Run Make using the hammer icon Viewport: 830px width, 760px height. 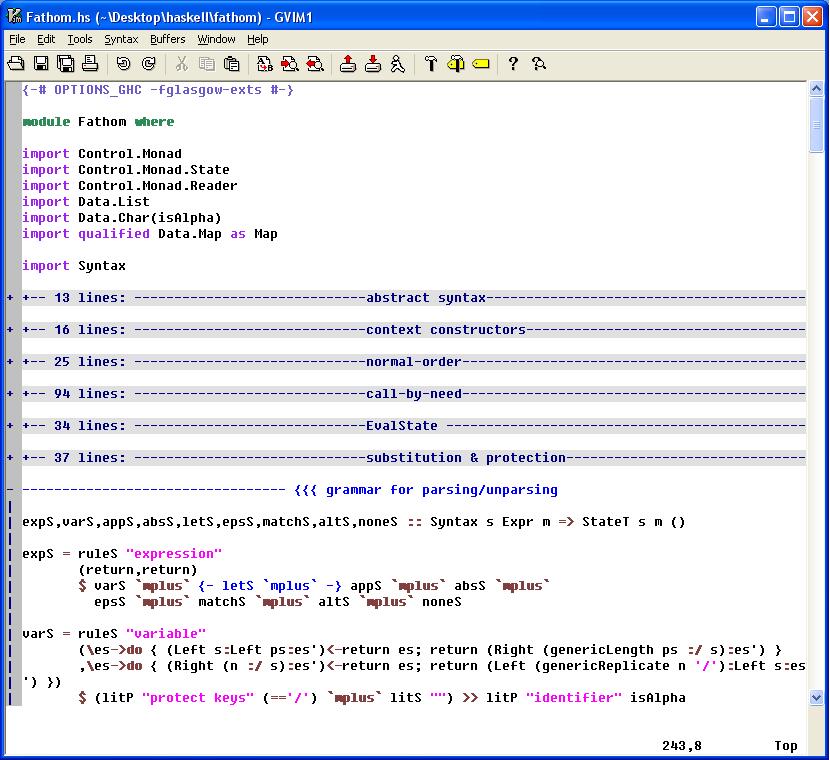(x=431, y=64)
